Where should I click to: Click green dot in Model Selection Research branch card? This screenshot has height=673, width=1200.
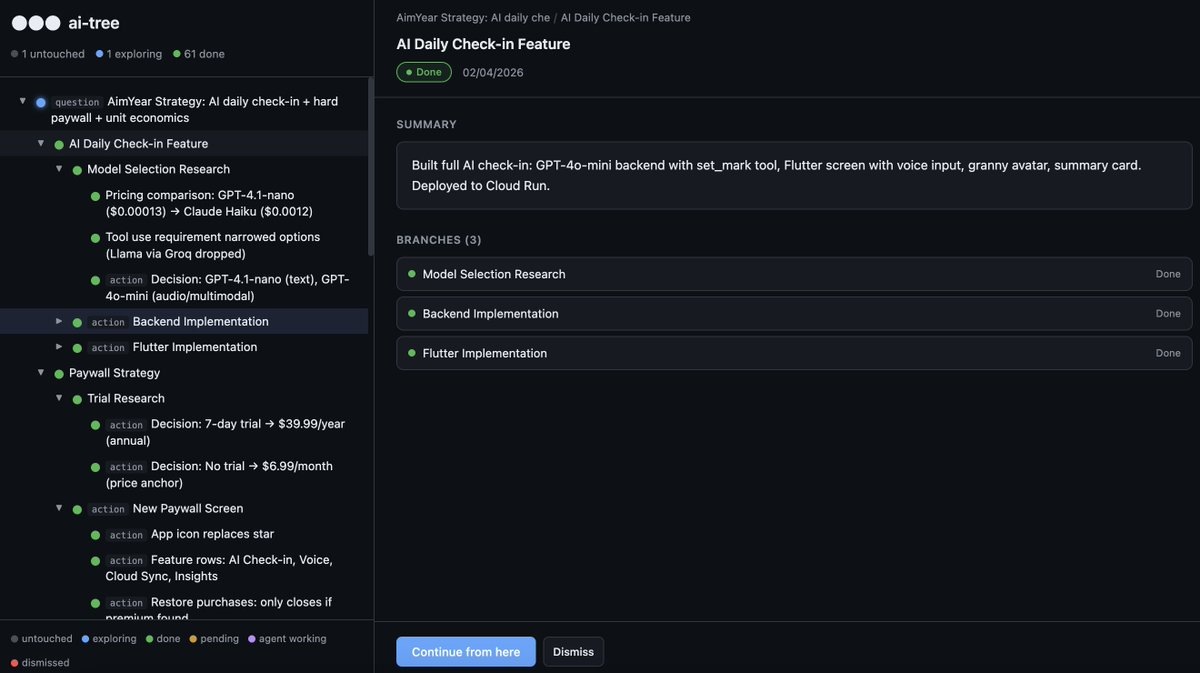point(411,274)
